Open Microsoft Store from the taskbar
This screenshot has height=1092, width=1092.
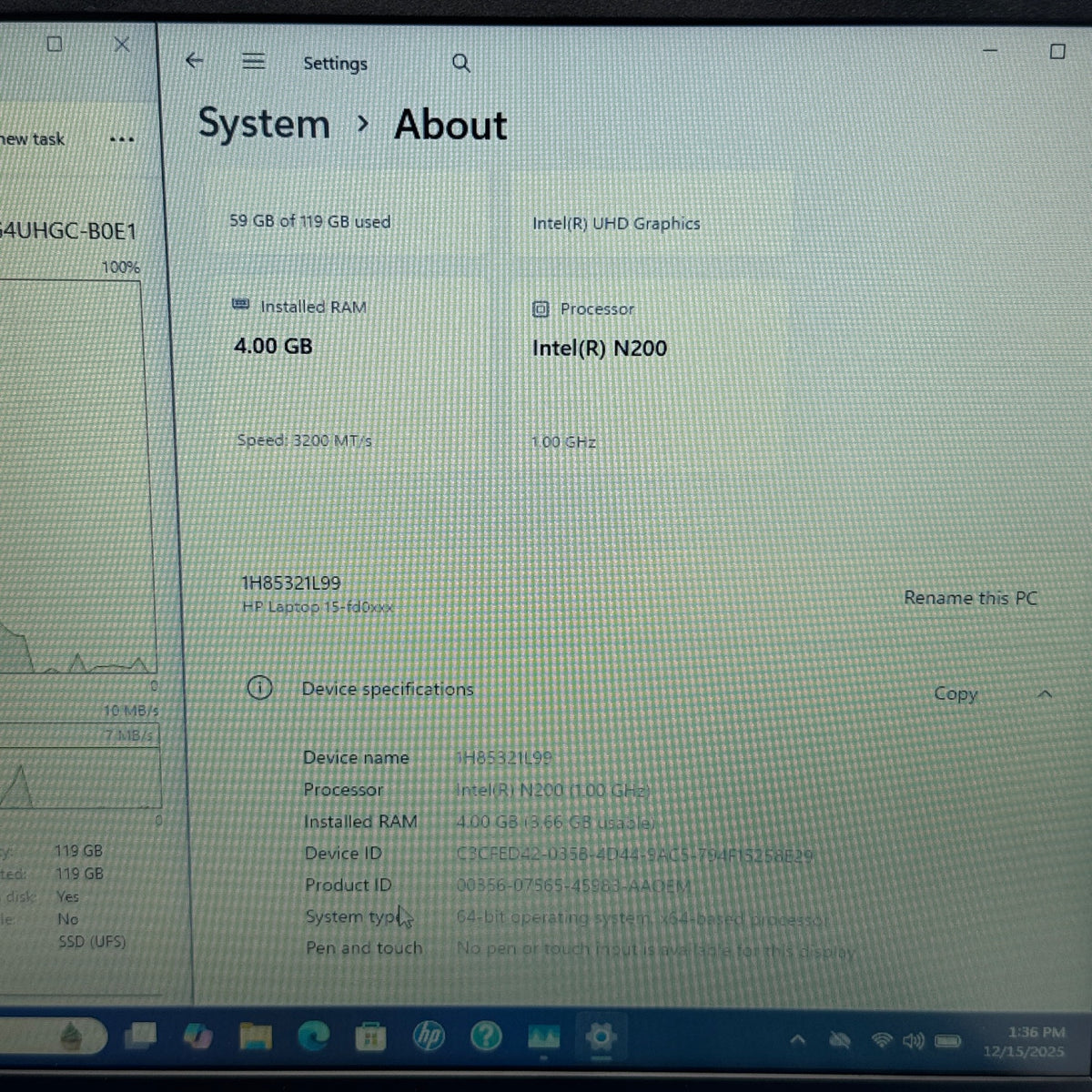point(370,1036)
